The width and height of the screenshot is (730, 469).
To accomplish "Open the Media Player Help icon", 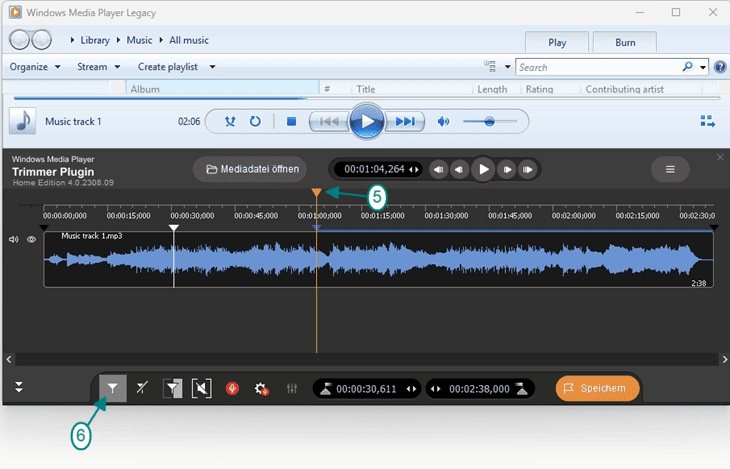I will click(x=720, y=67).
